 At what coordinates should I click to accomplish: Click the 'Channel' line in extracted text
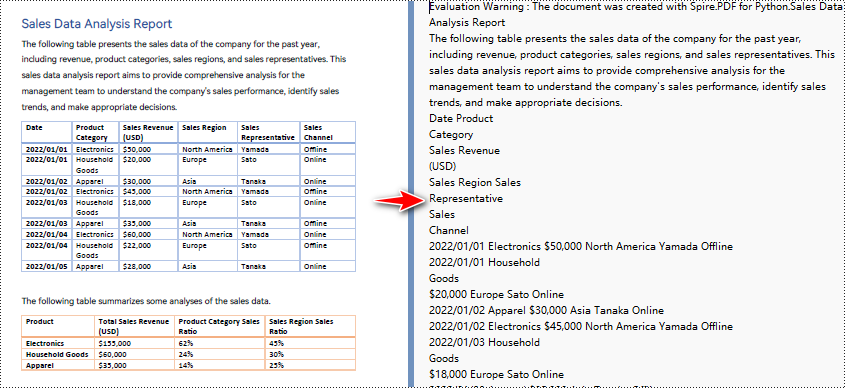point(449,230)
